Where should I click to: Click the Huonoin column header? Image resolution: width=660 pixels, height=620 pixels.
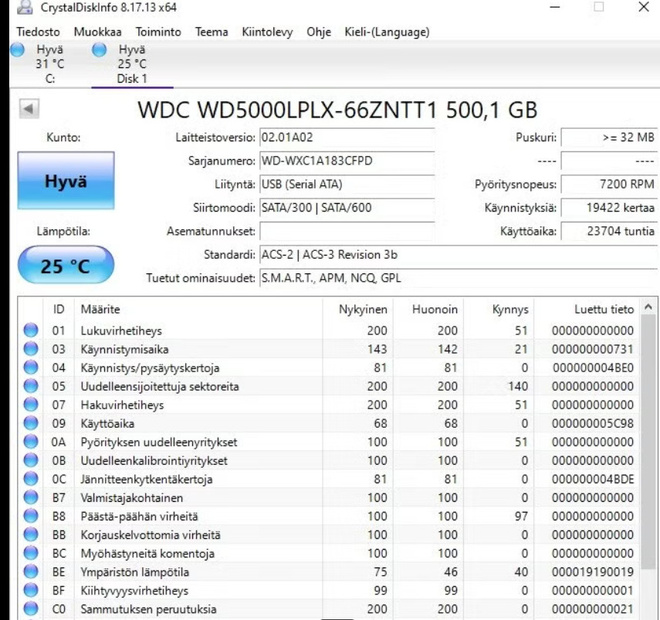click(x=428, y=309)
